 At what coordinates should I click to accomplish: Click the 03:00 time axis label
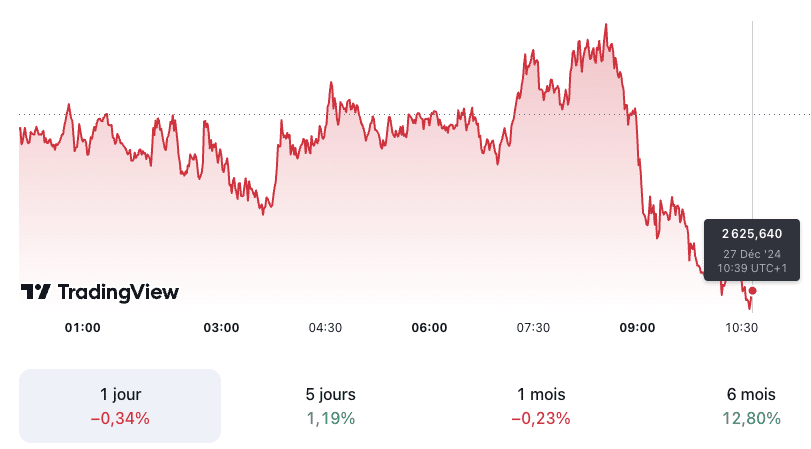221,327
